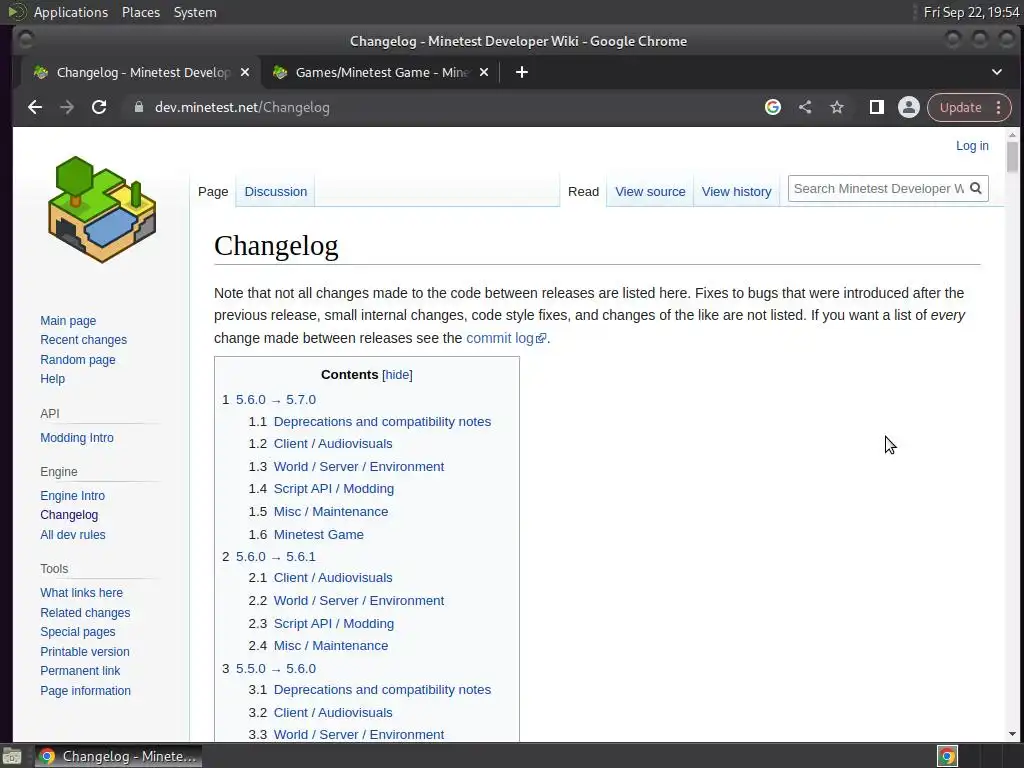Open the Changelog link in the sidebar
This screenshot has width=1024, height=768.
69,515
